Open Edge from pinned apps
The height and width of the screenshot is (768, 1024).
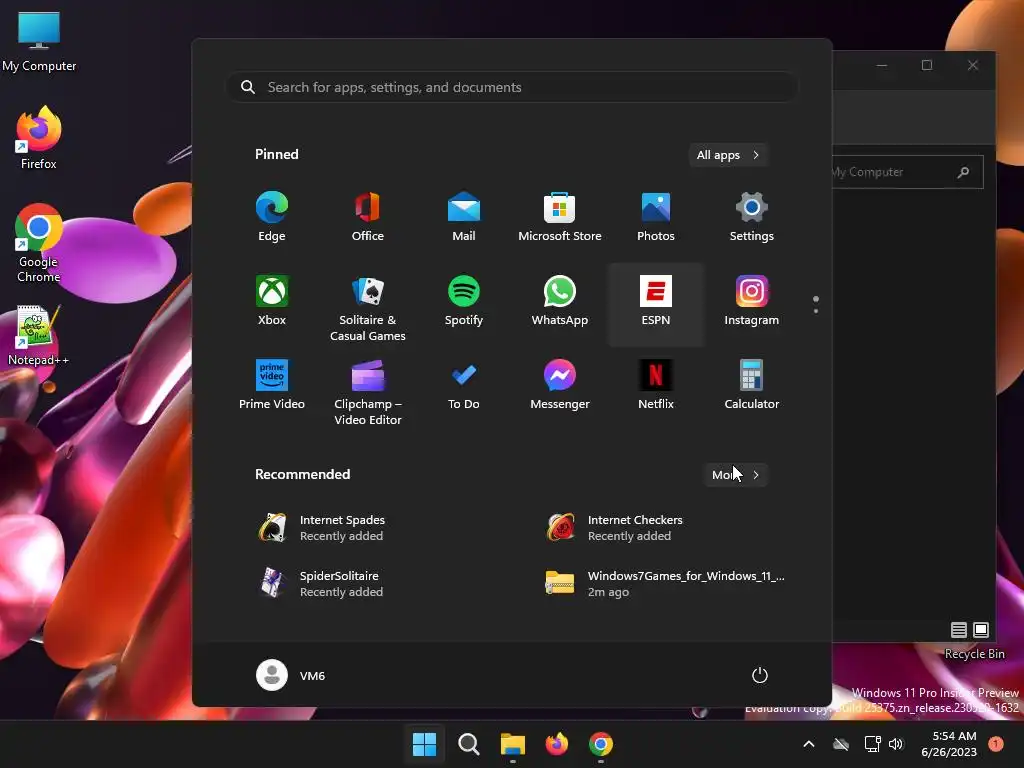[272, 217]
